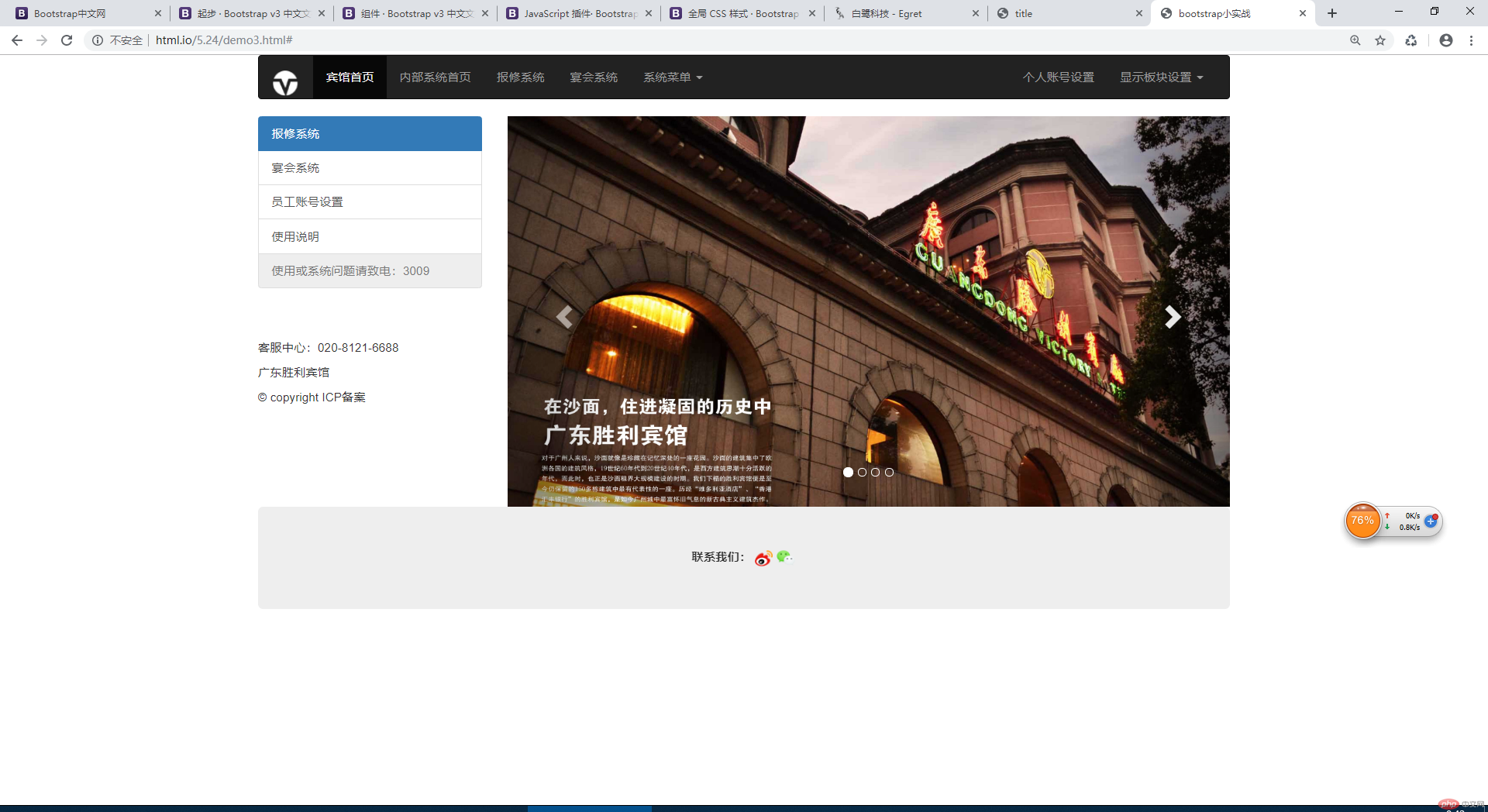Image resolution: width=1488 pixels, height=812 pixels.
Task: Select the third carousel indicator dot
Action: (x=876, y=472)
